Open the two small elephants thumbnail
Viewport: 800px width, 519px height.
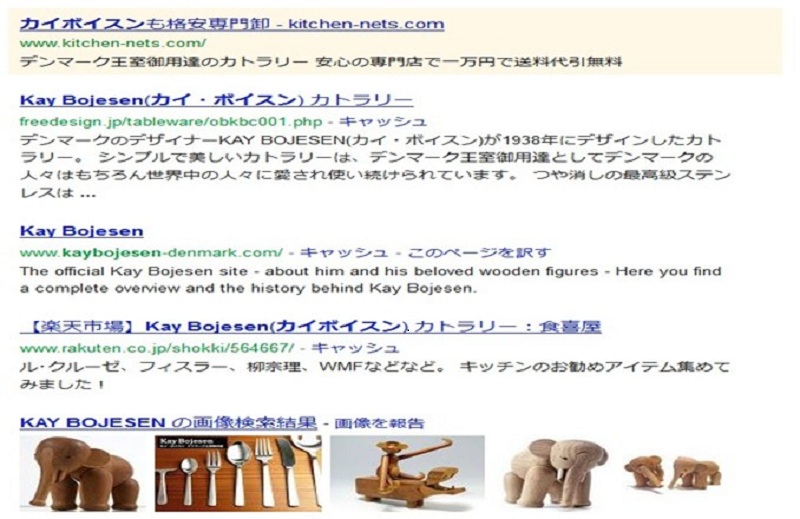point(673,473)
